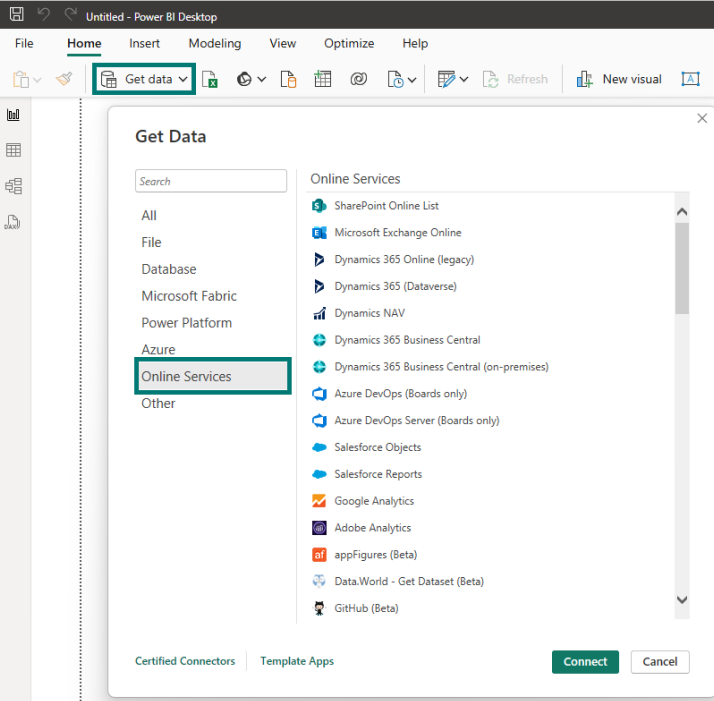The image size is (714, 701).
Task: Click the connector list scroll-down arrow
Action: point(682,599)
